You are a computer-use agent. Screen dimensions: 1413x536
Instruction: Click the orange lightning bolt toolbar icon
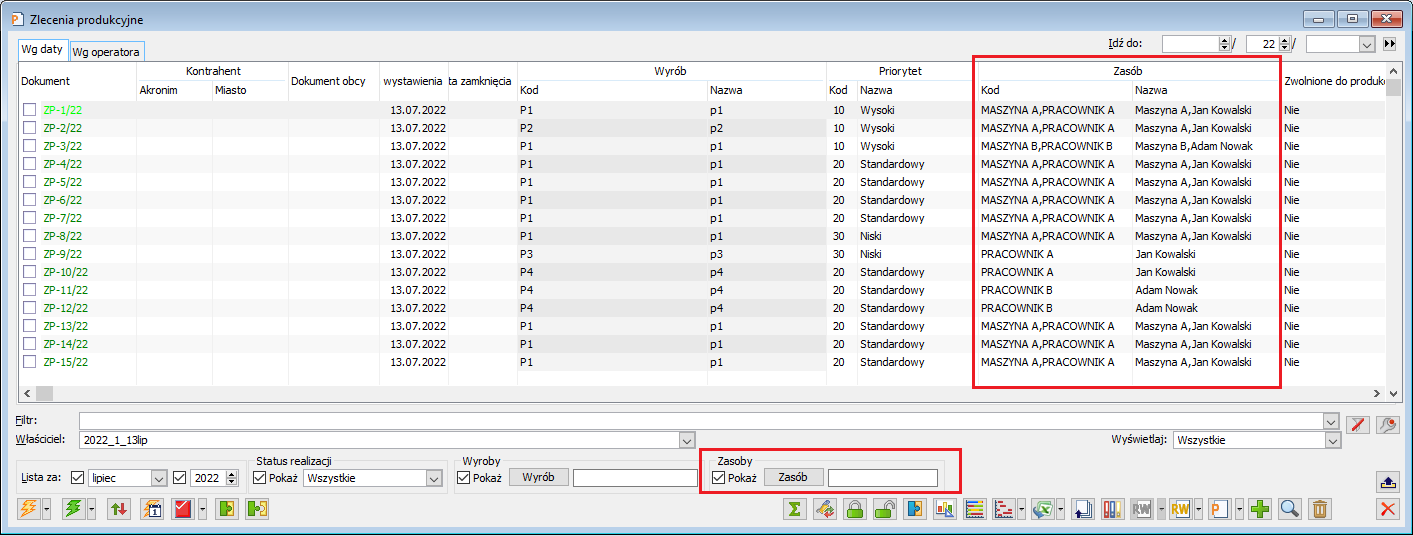(x=28, y=509)
